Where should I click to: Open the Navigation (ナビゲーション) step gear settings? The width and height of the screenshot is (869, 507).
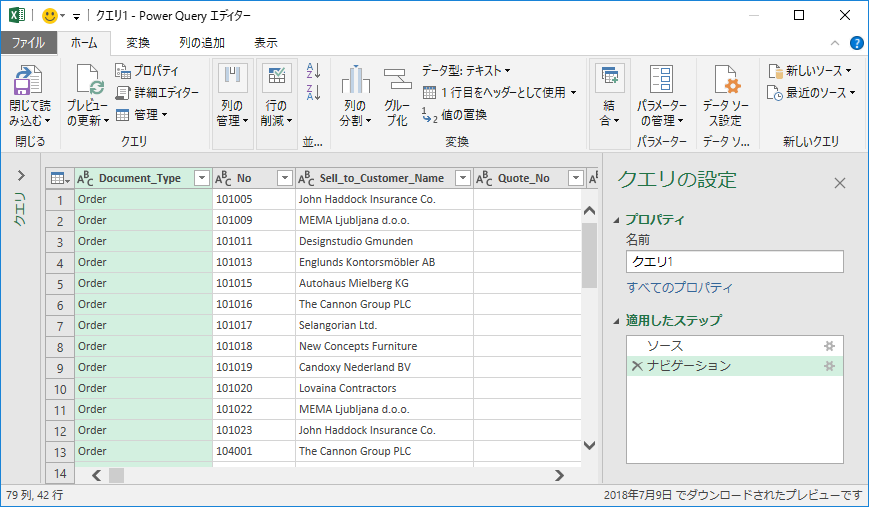(x=829, y=366)
